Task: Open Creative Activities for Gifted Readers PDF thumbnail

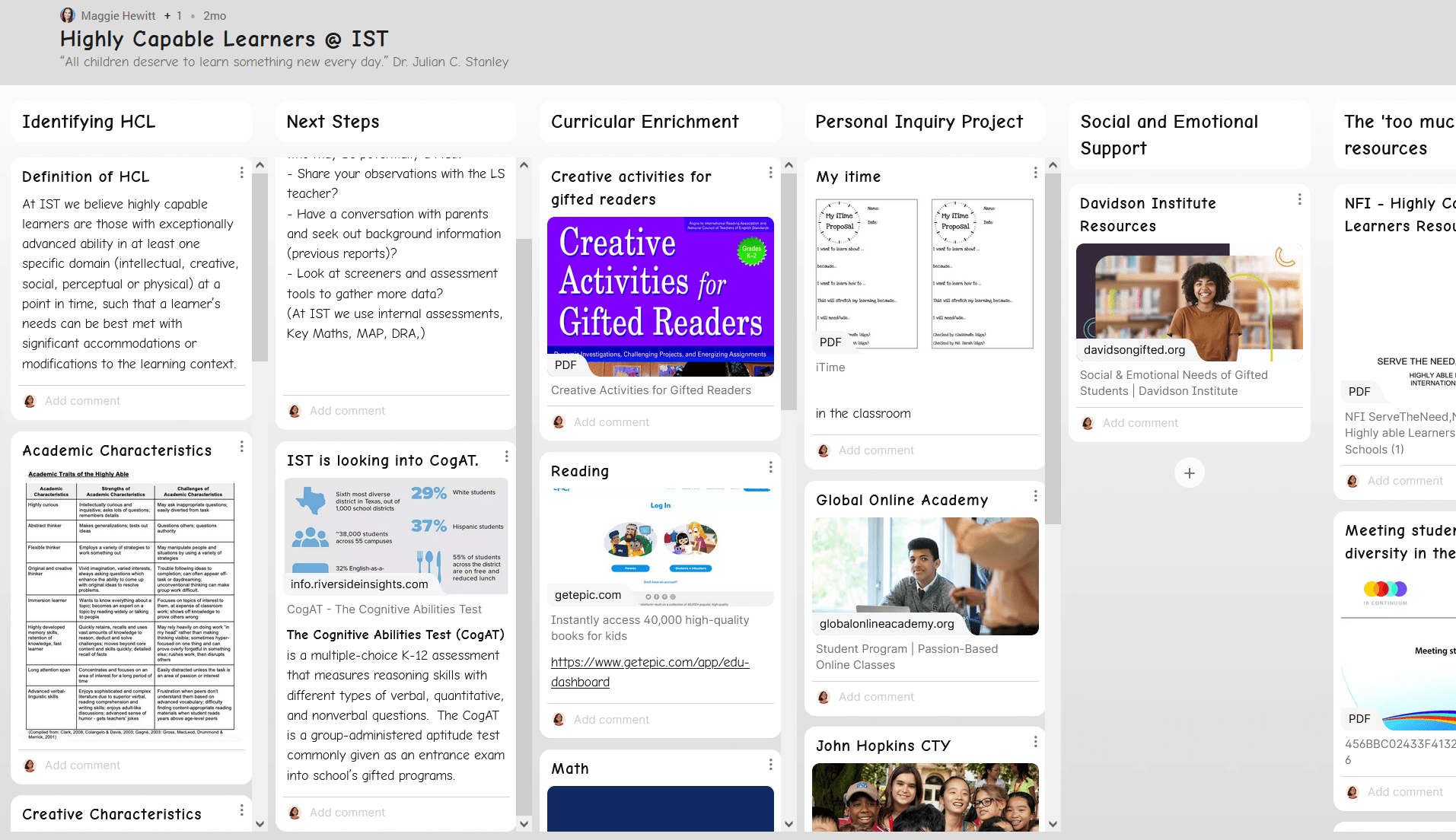Action: pyautogui.click(x=661, y=297)
